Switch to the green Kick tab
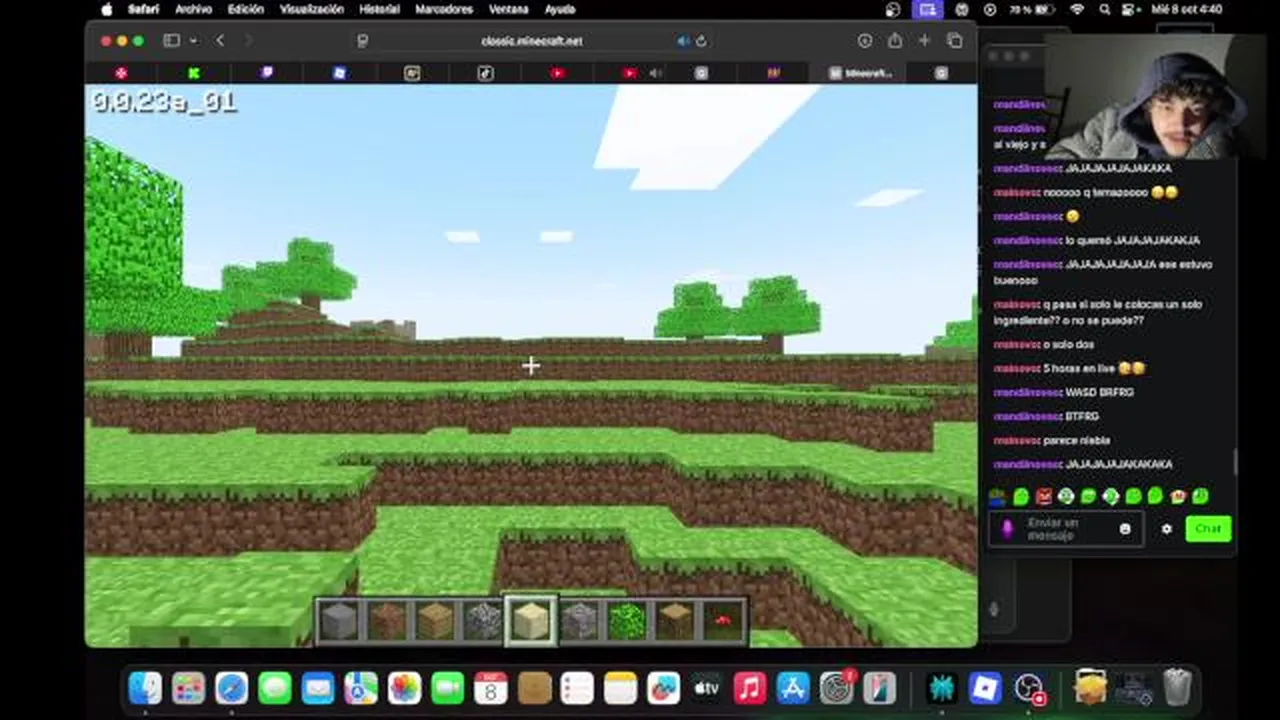This screenshot has width=1280, height=720. [x=193, y=73]
